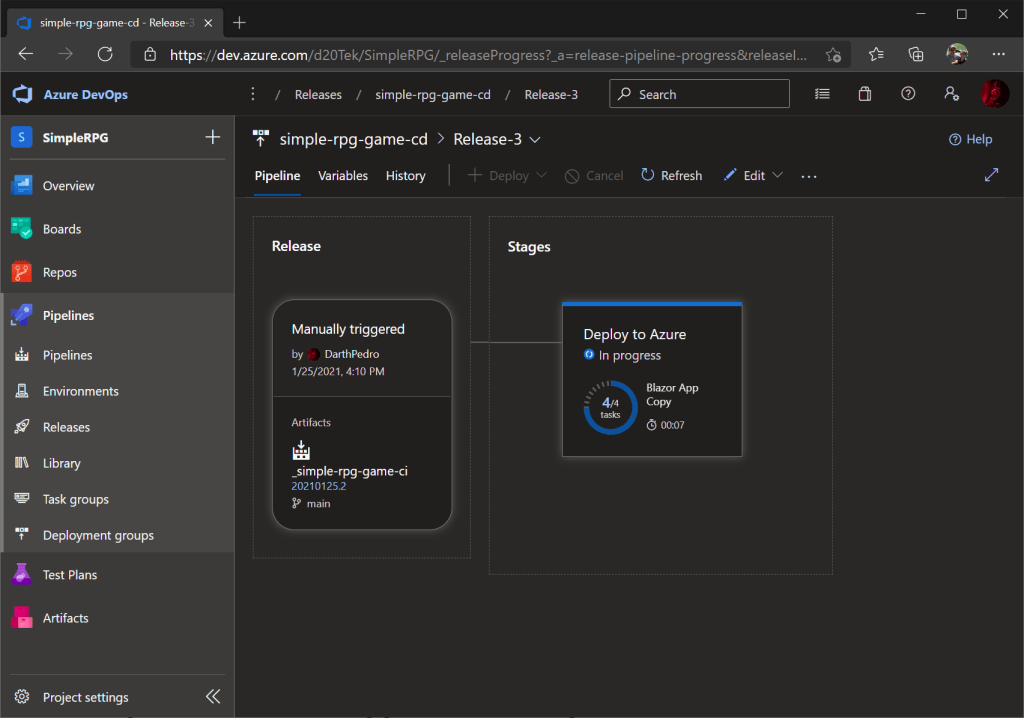Open build 20210125.2 artifact link
1024x718 pixels.
coord(318,487)
